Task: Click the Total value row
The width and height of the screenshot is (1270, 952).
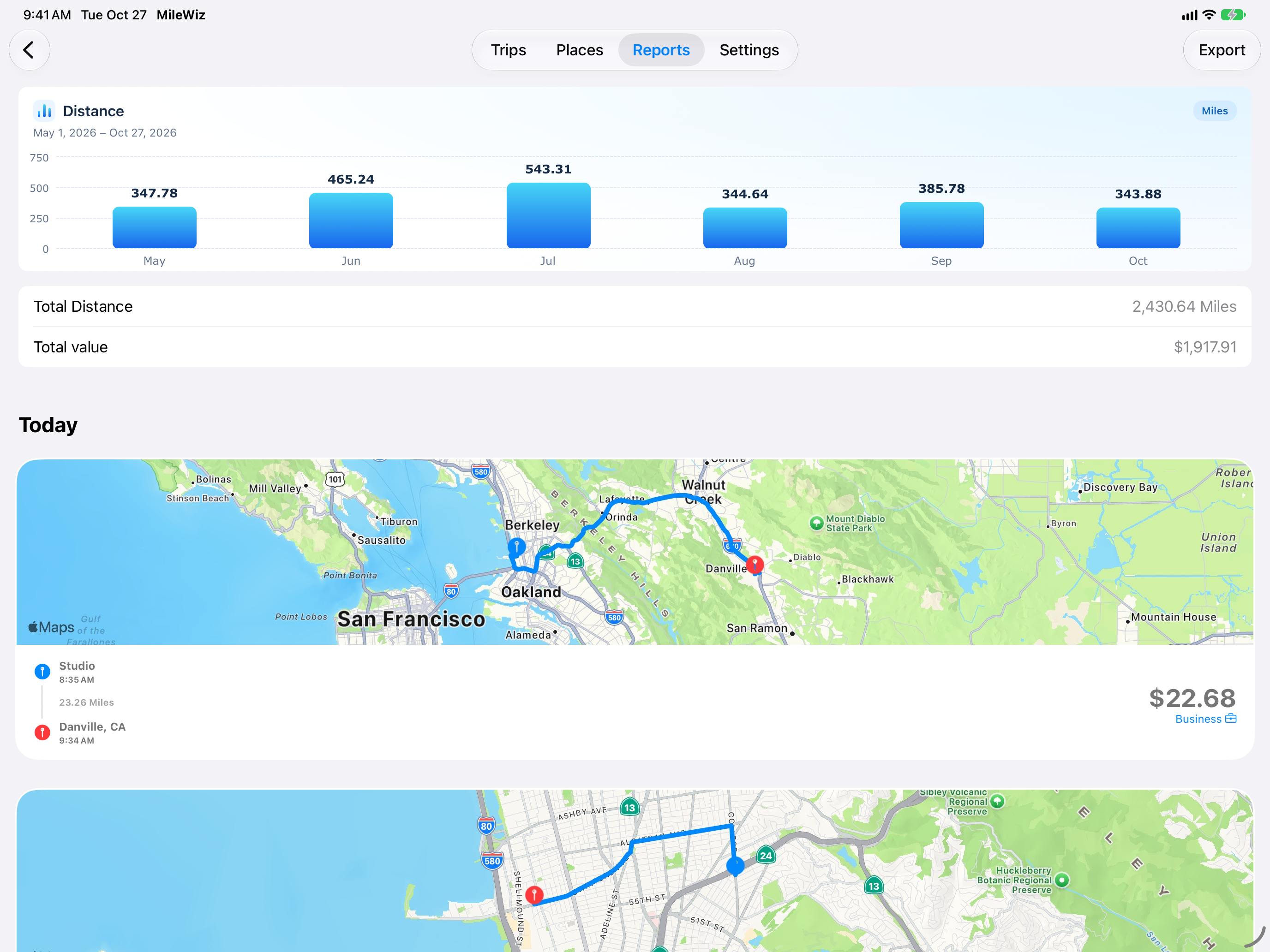Action: (x=635, y=346)
